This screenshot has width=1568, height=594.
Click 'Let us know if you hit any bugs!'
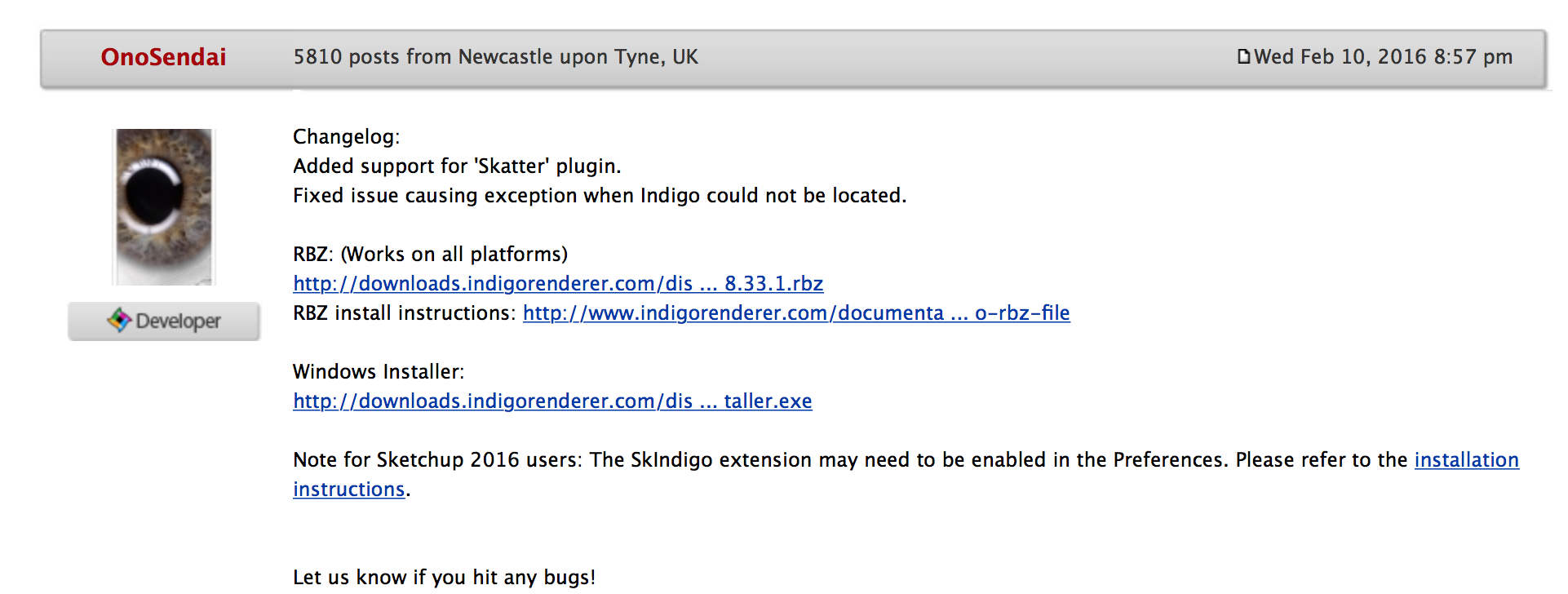click(x=445, y=577)
